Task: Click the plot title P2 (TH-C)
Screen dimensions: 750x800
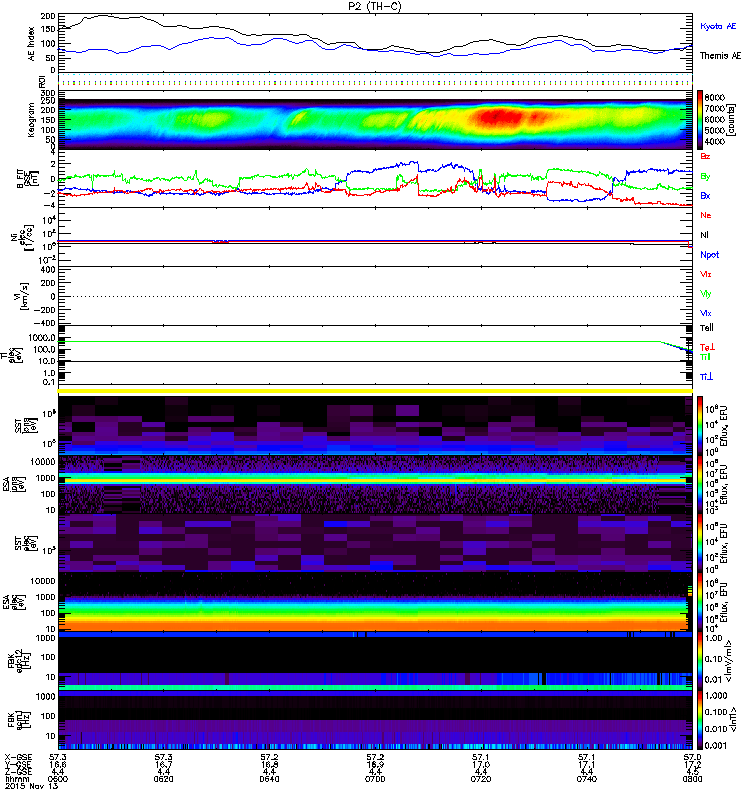Action: click(x=374, y=6)
